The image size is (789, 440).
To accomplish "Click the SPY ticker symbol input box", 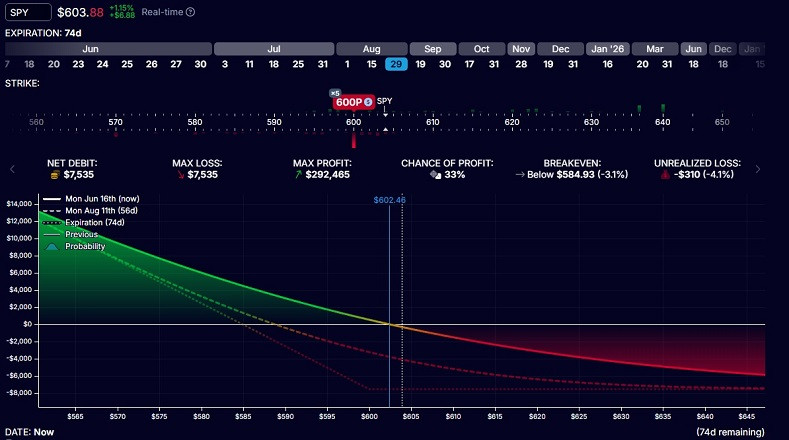I will (28, 12).
